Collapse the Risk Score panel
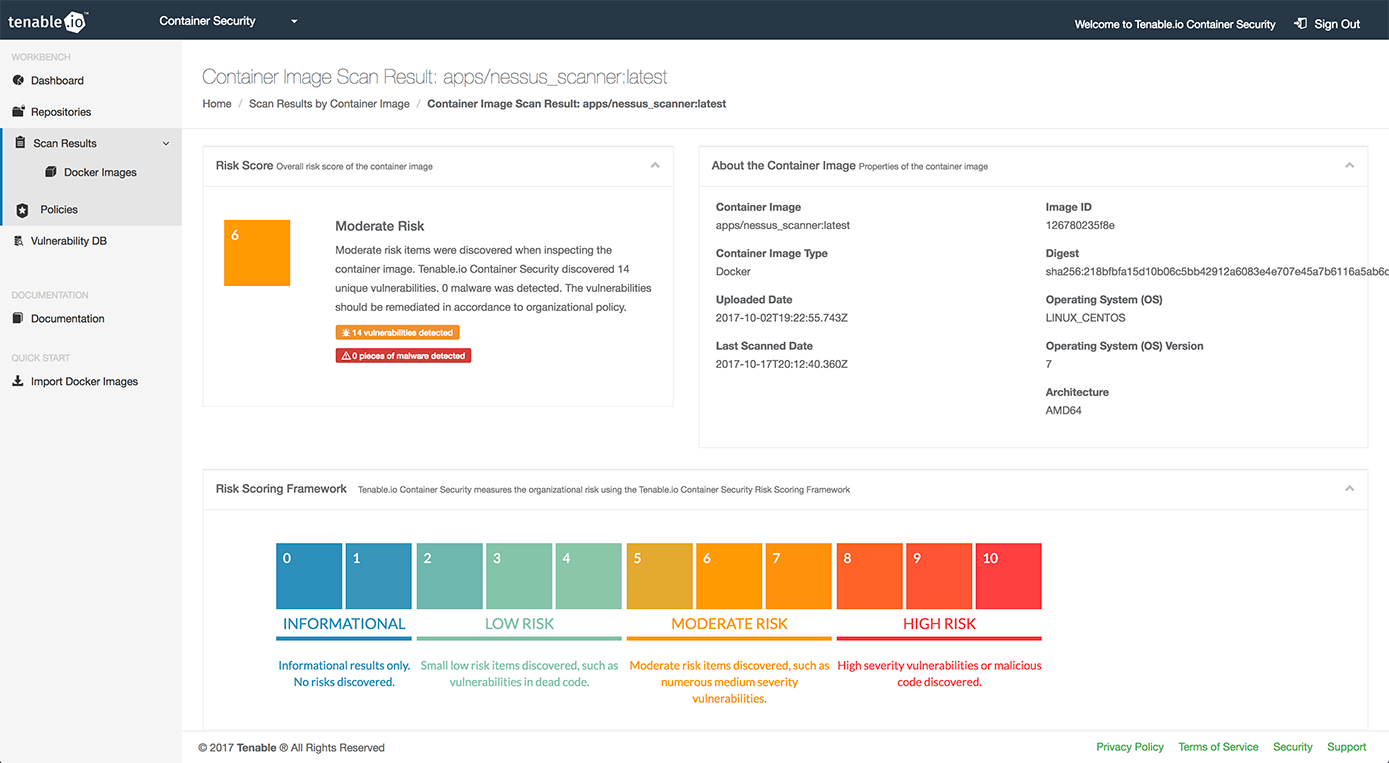The width and height of the screenshot is (1389, 763). (x=655, y=166)
